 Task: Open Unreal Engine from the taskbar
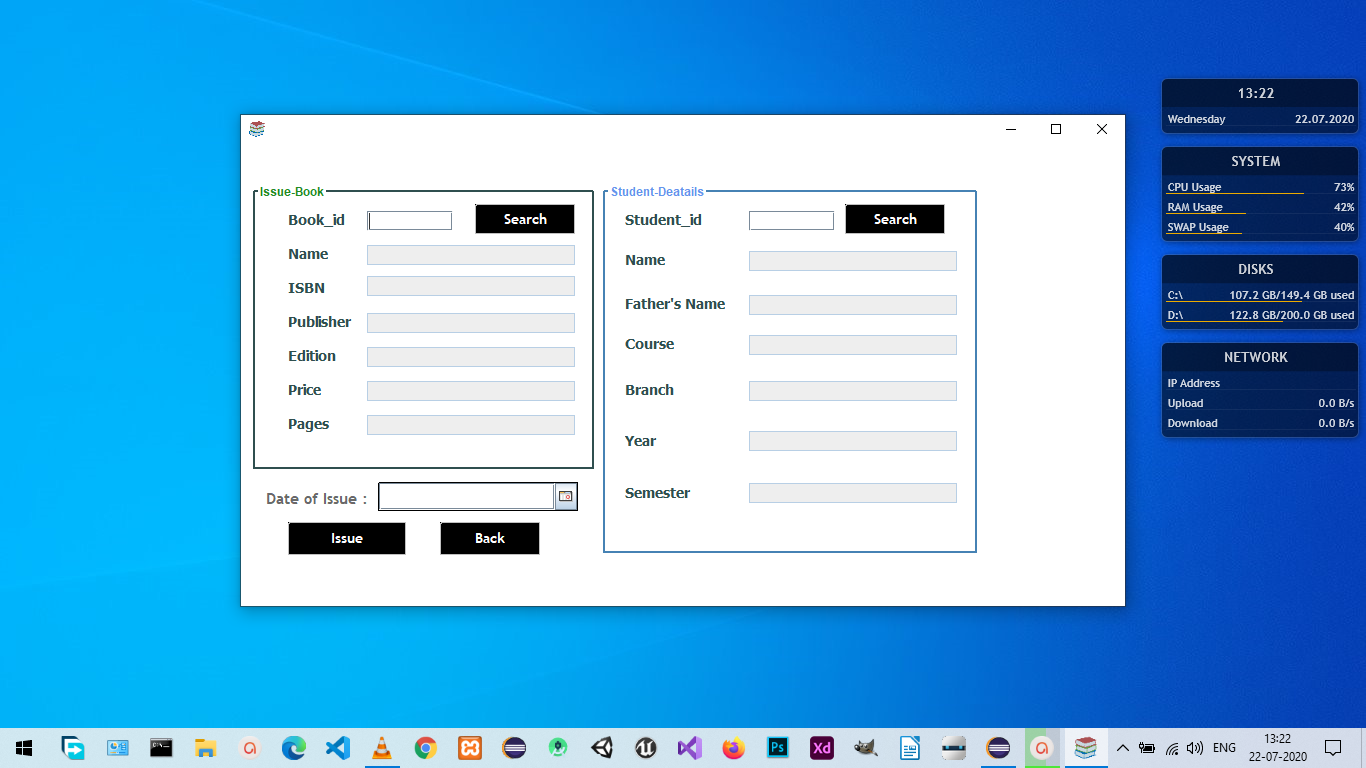[x=646, y=748]
